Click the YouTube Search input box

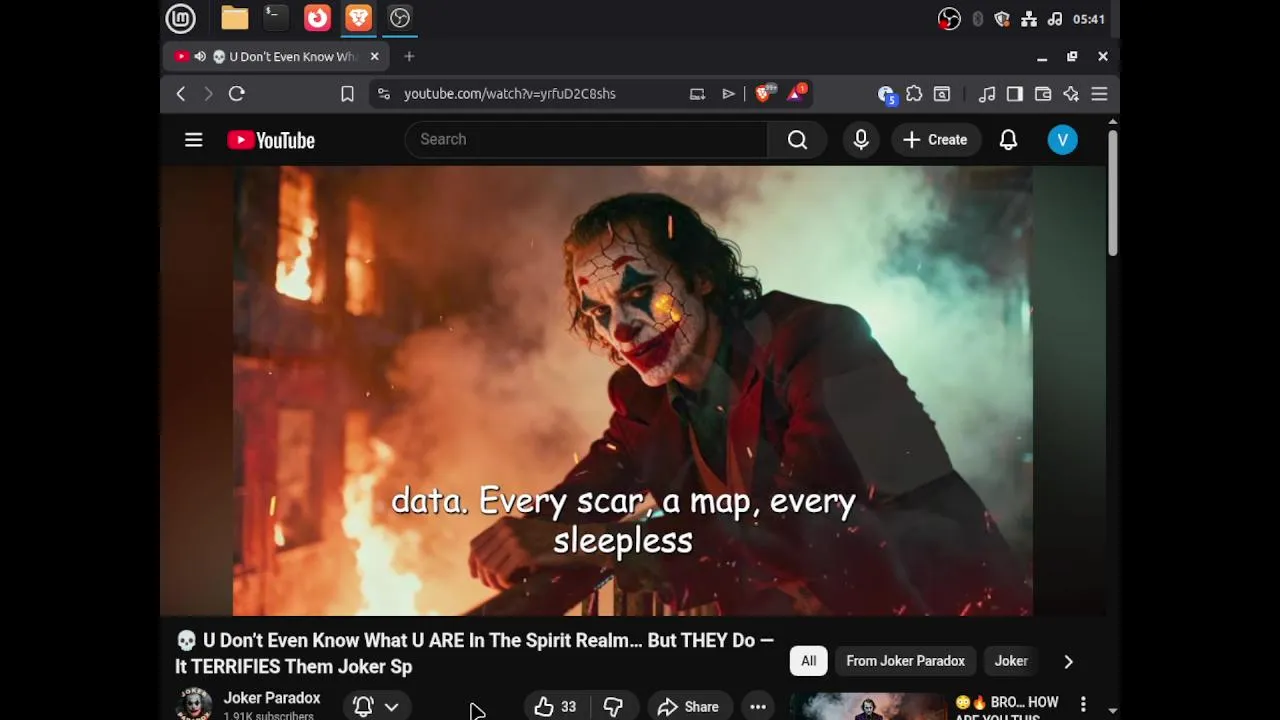click(x=586, y=140)
